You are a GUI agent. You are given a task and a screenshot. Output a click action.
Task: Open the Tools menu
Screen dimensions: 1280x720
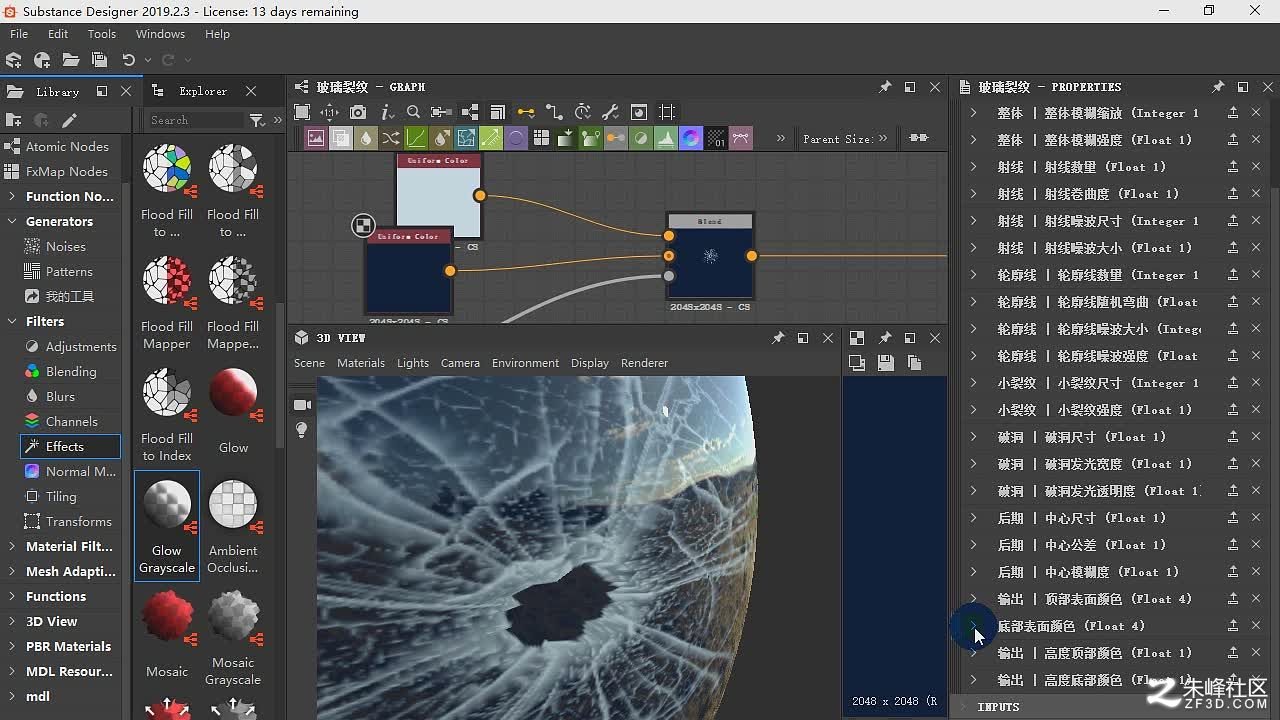click(x=102, y=34)
